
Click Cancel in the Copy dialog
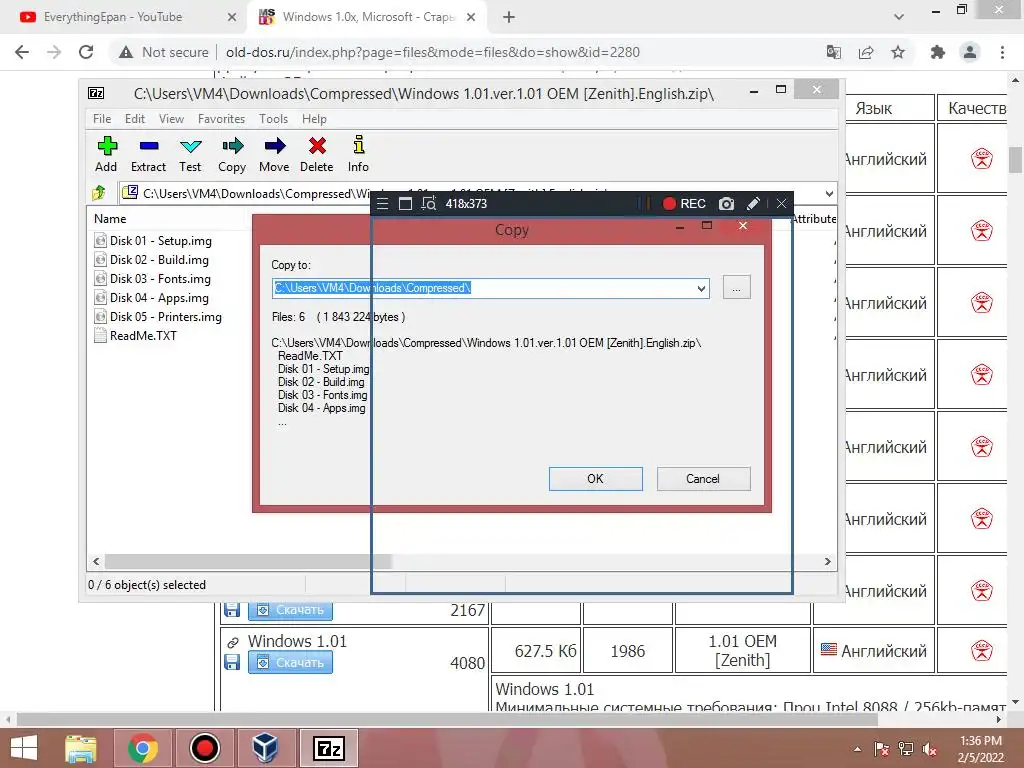pyautogui.click(x=703, y=479)
